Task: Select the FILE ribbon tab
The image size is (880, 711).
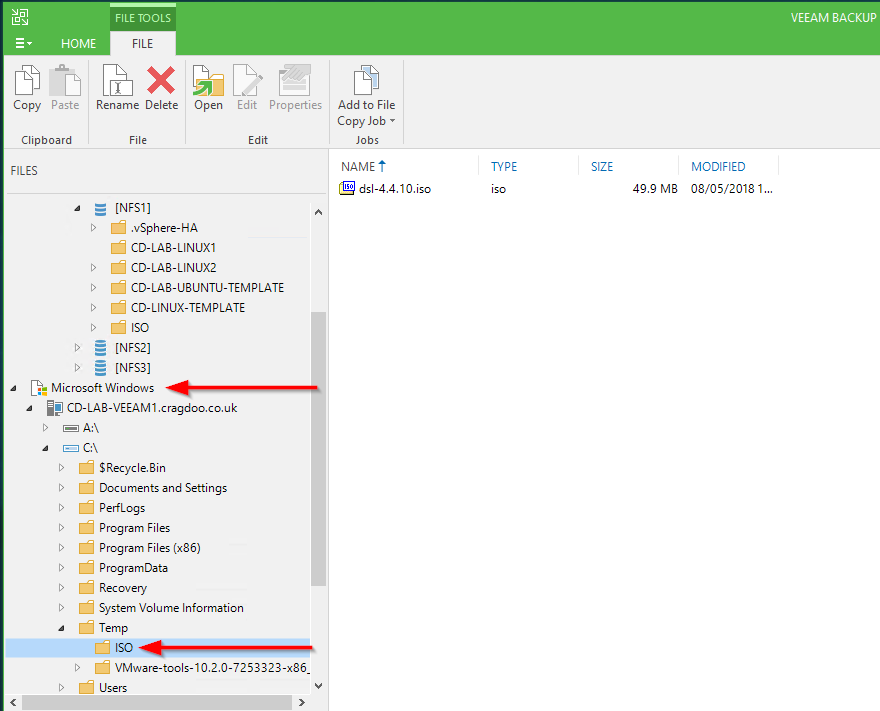Action: [x=143, y=43]
